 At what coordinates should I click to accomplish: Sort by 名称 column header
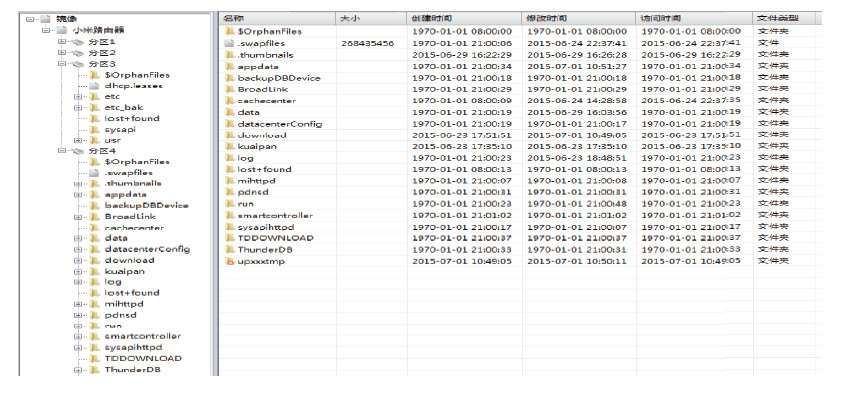coord(278,19)
